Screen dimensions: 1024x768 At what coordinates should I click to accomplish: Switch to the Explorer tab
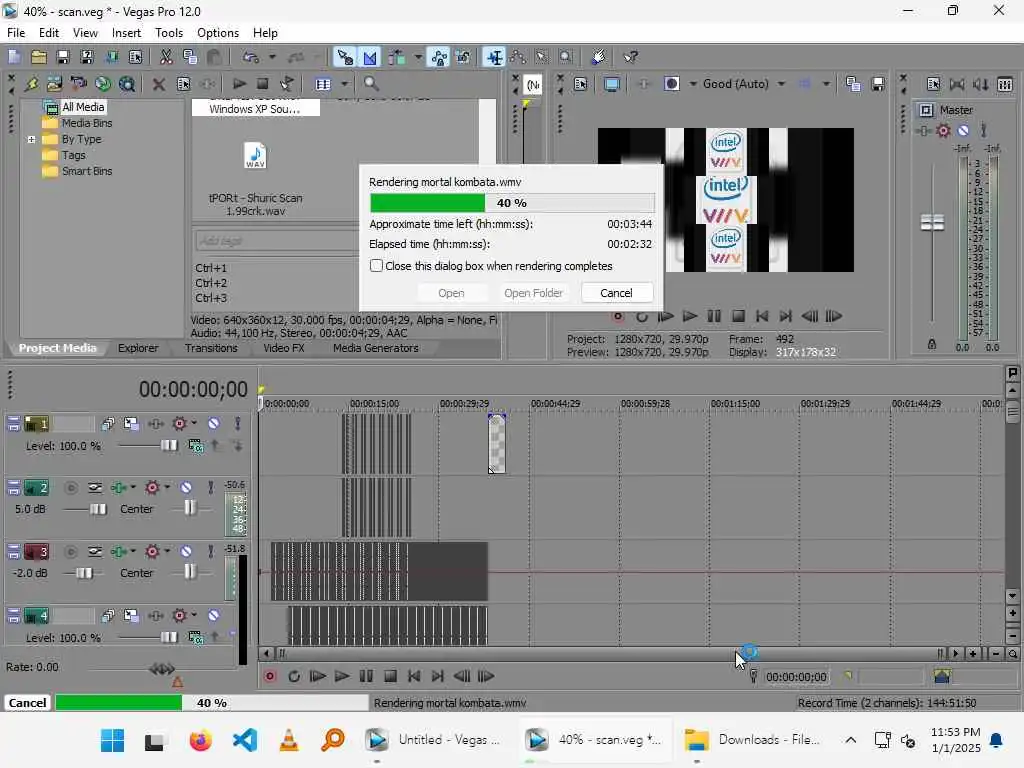(138, 348)
